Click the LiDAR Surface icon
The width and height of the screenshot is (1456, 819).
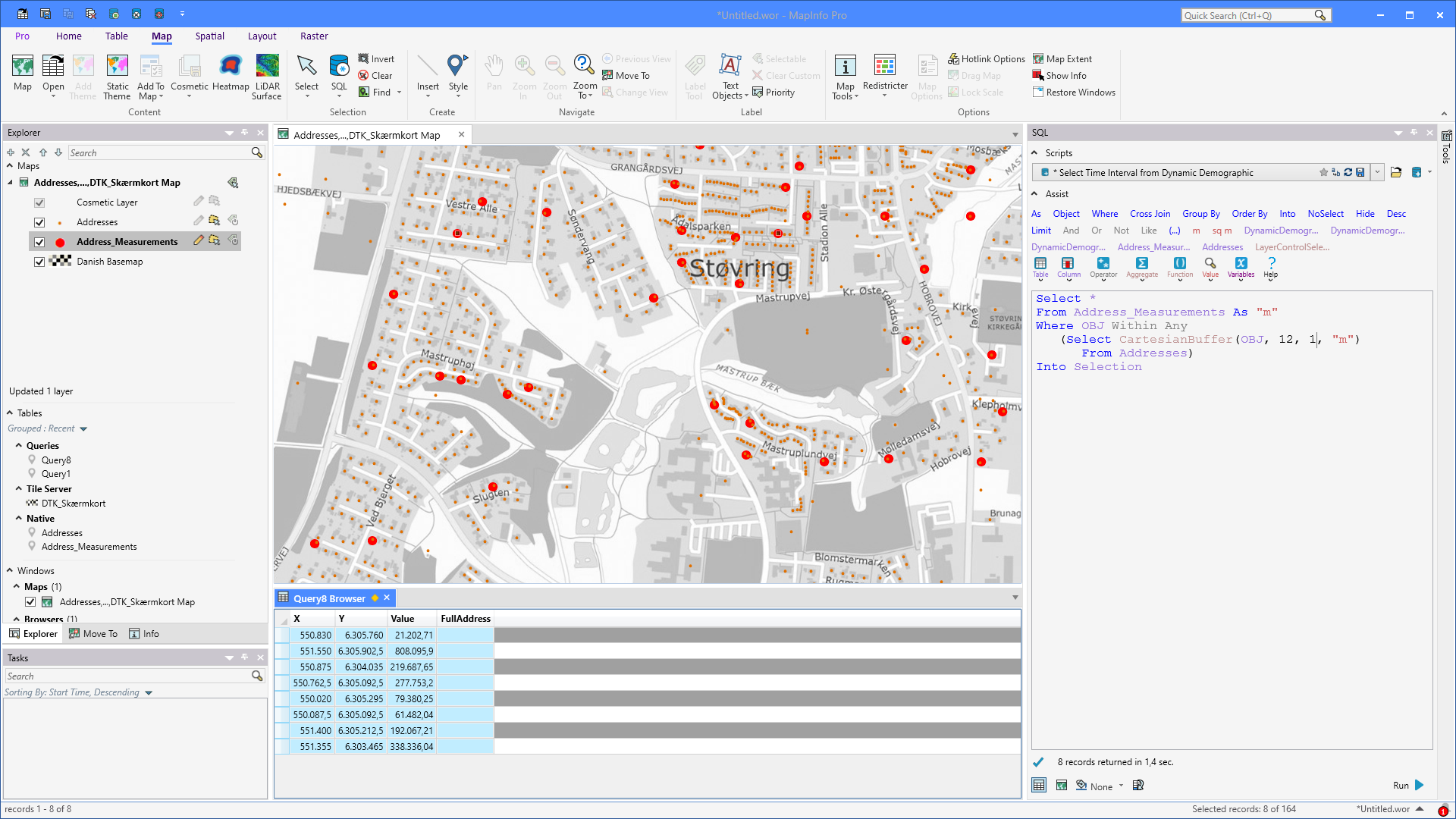pos(267,67)
